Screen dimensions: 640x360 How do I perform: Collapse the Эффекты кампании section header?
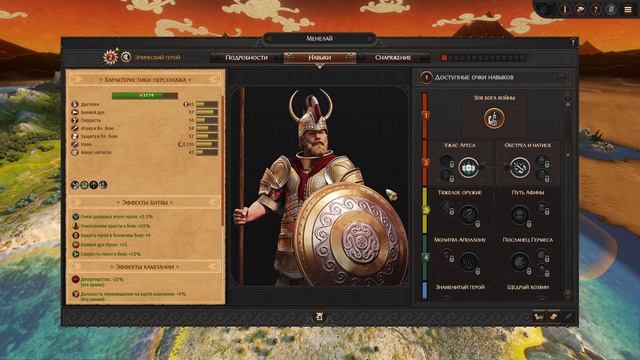(145, 267)
